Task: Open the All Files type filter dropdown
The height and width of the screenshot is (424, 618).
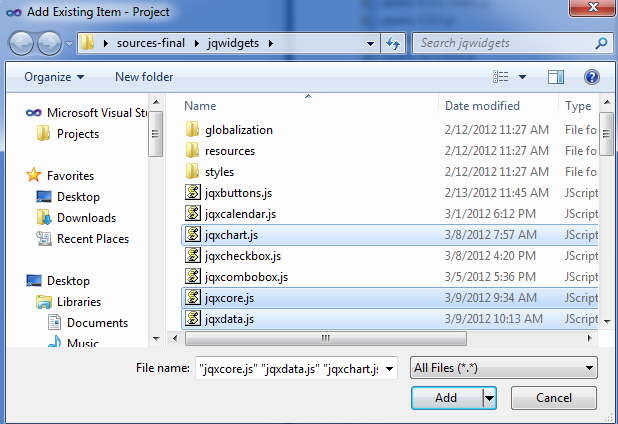Action: [x=504, y=368]
